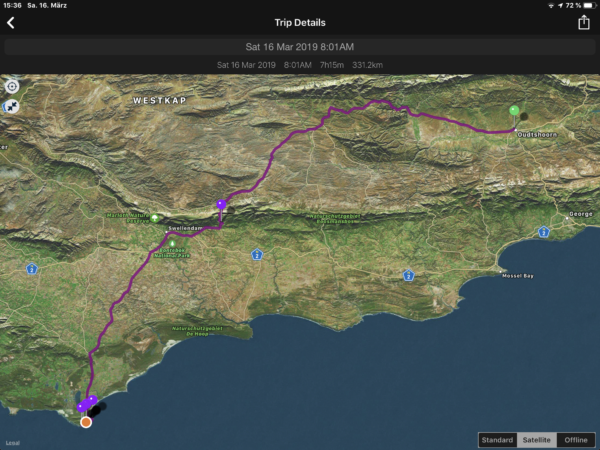Switch to the Offline map option

[x=575, y=440]
